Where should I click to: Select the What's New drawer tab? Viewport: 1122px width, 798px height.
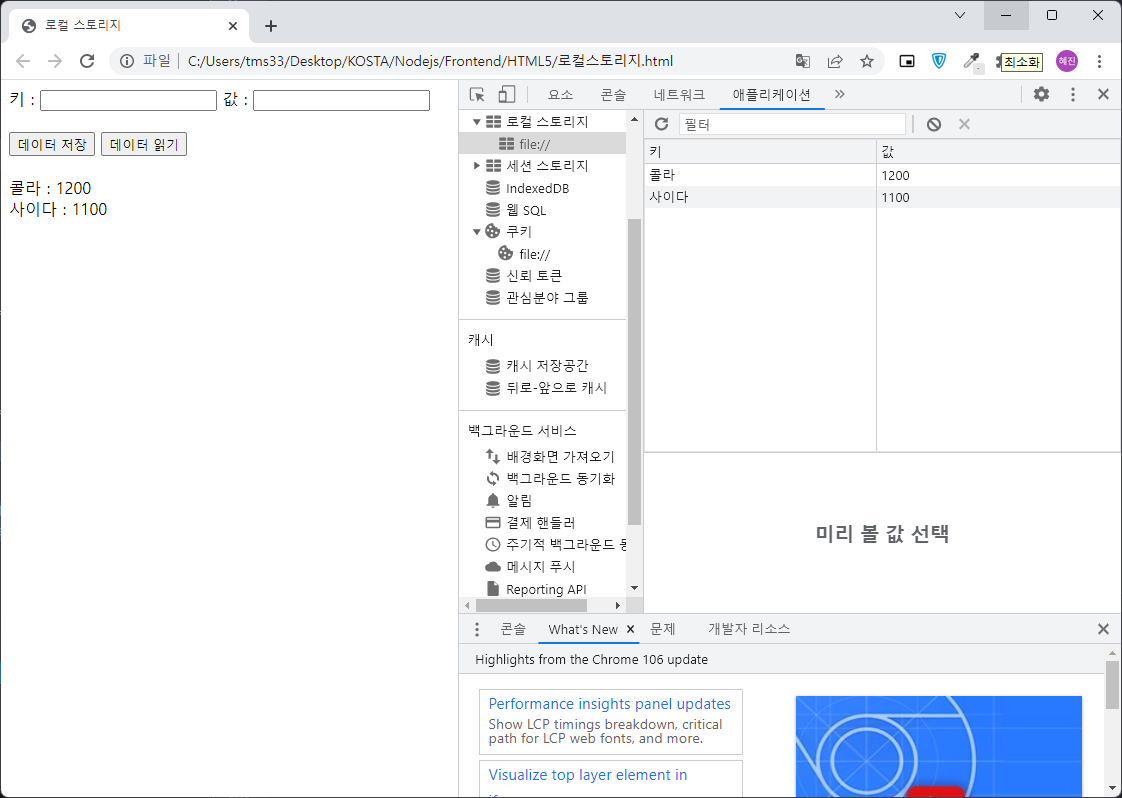[582, 629]
